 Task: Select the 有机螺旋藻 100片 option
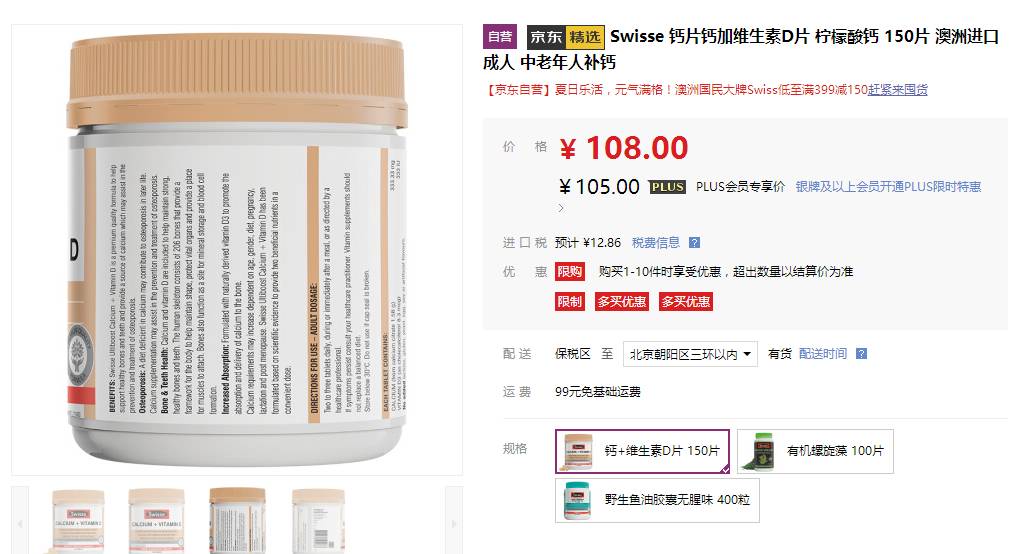(815, 451)
